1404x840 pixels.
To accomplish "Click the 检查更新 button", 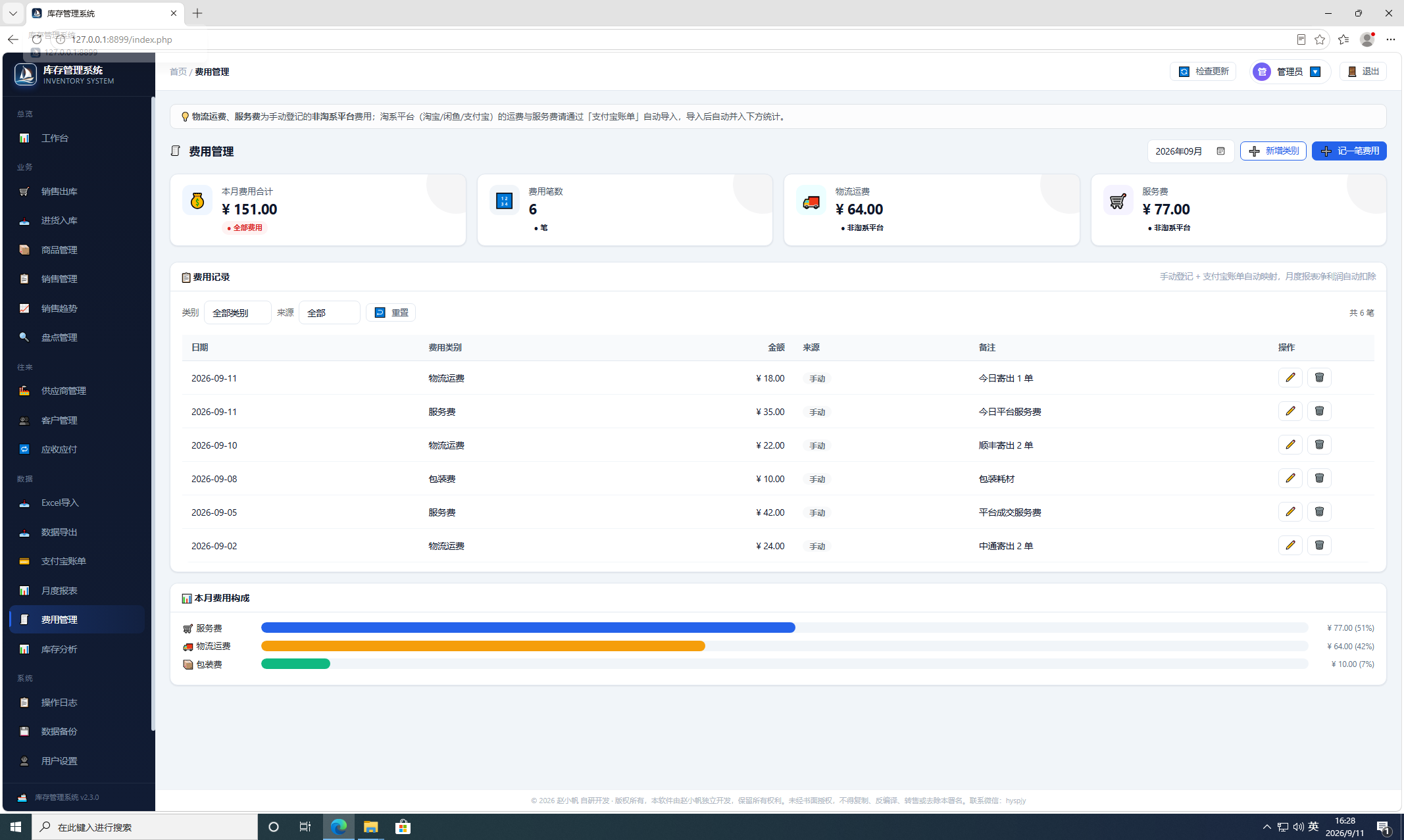I will [x=1203, y=72].
